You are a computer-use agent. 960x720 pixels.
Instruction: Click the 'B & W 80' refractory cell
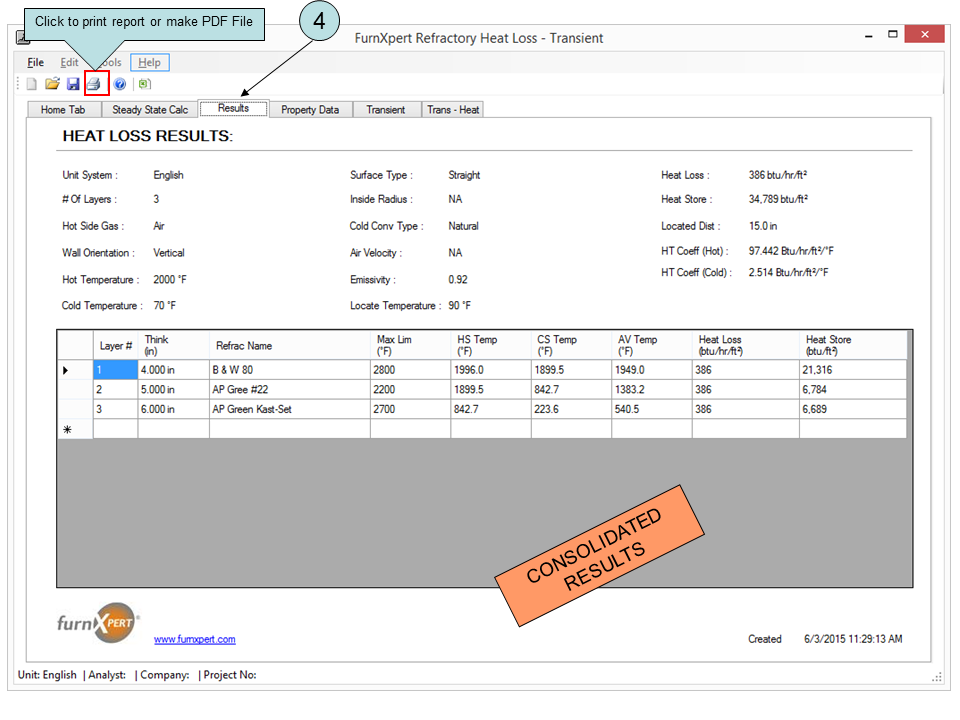pos(290,370)
